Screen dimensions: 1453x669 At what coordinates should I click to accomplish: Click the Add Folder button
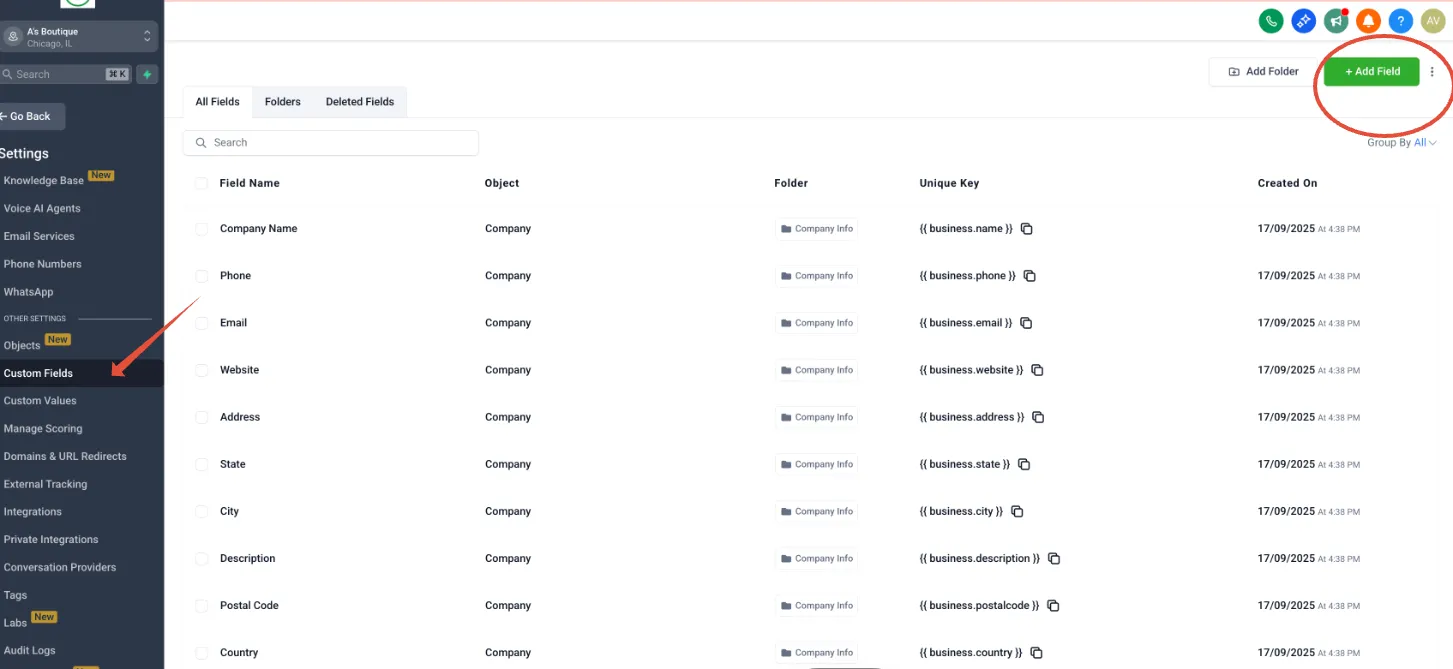coord(1264,72)
